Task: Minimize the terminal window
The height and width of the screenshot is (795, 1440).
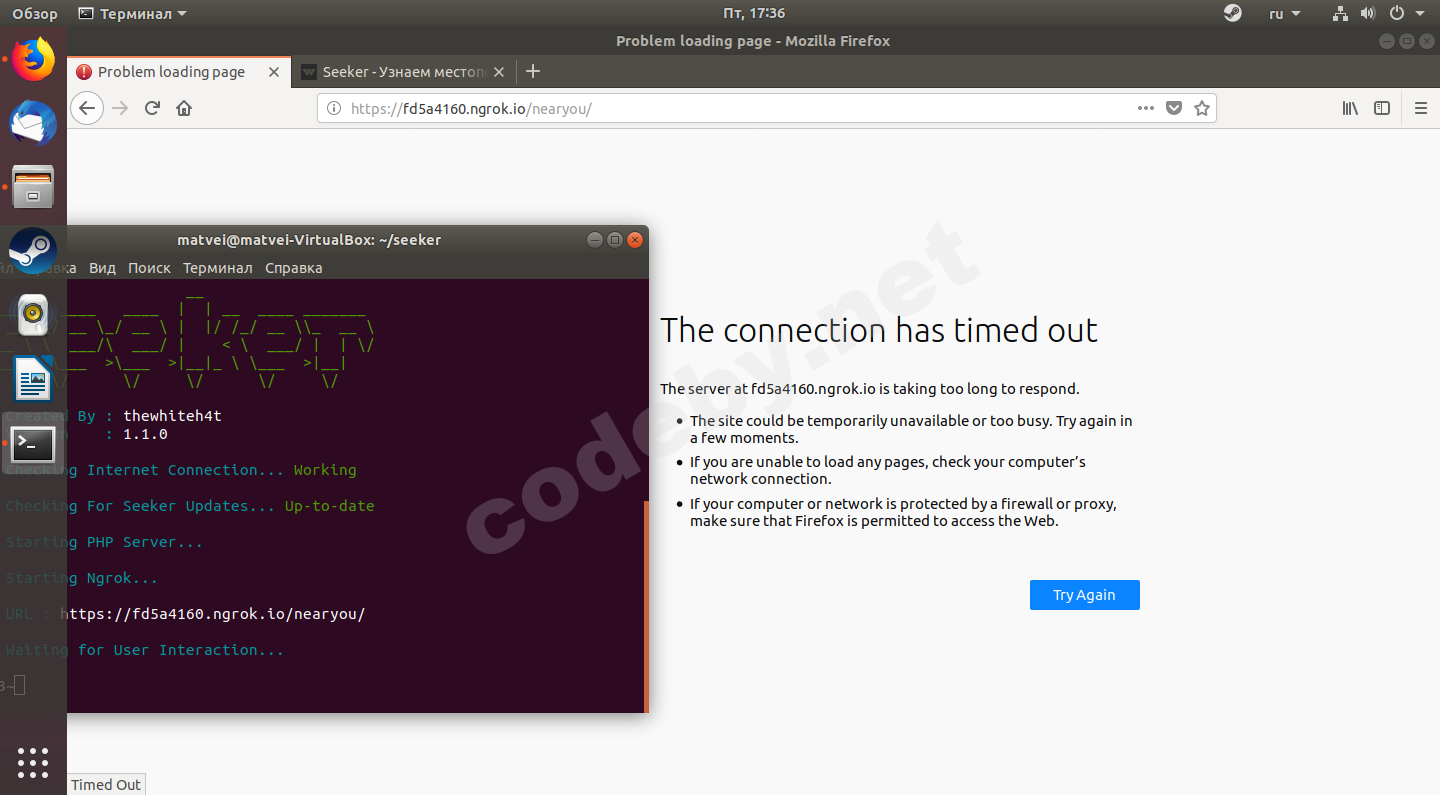Action: pos(595,240)
